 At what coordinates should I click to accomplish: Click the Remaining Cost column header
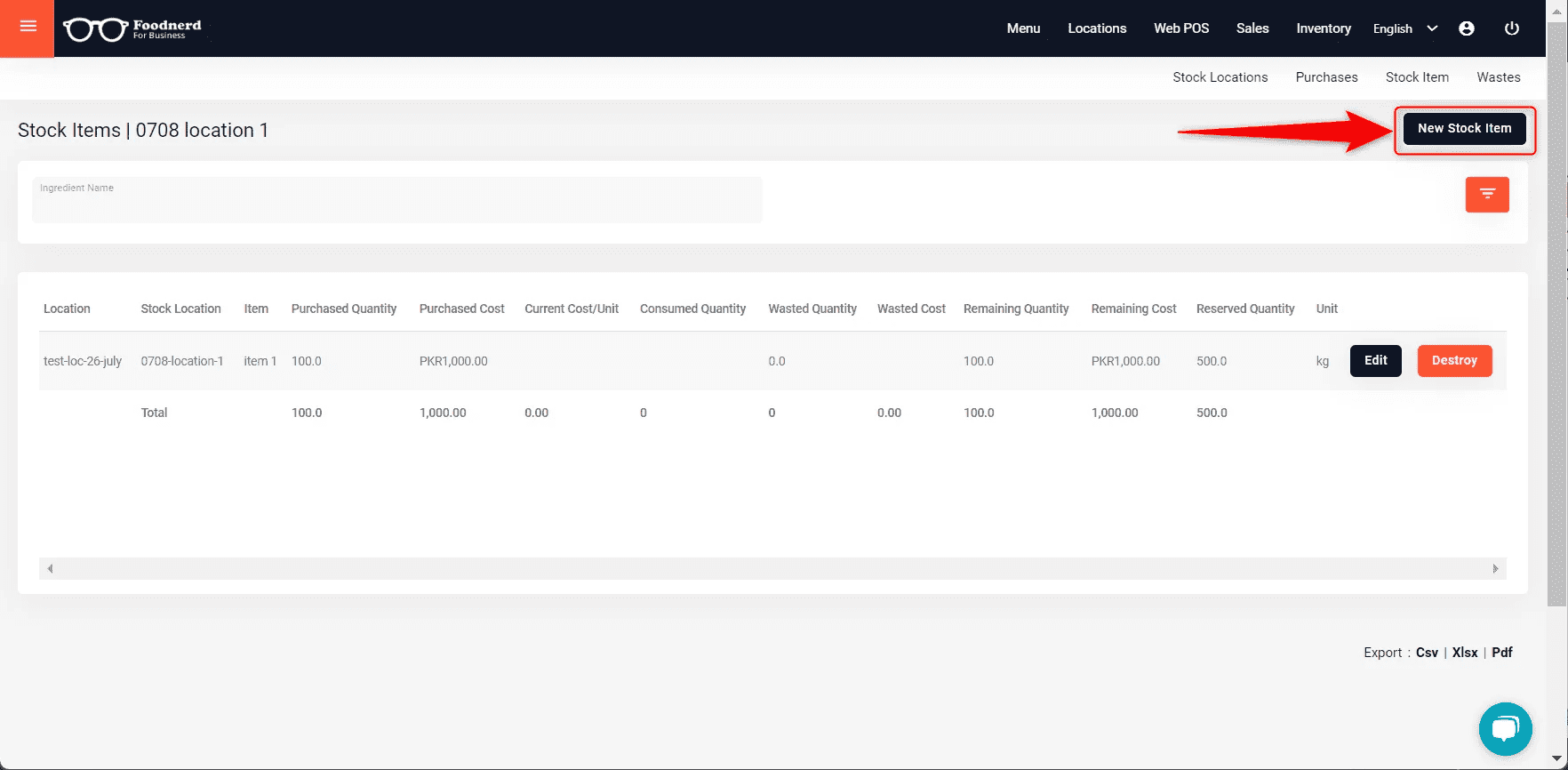pyautogui.click(x=1133, y=309)
